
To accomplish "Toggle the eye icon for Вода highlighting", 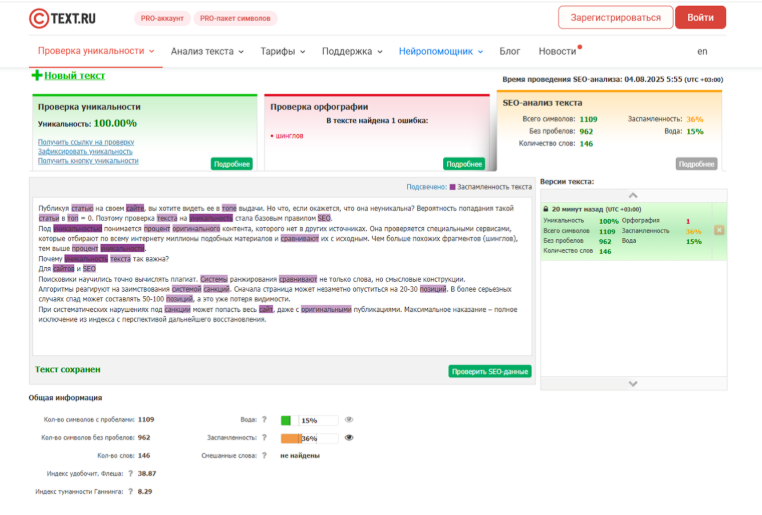I will (349, 420).
